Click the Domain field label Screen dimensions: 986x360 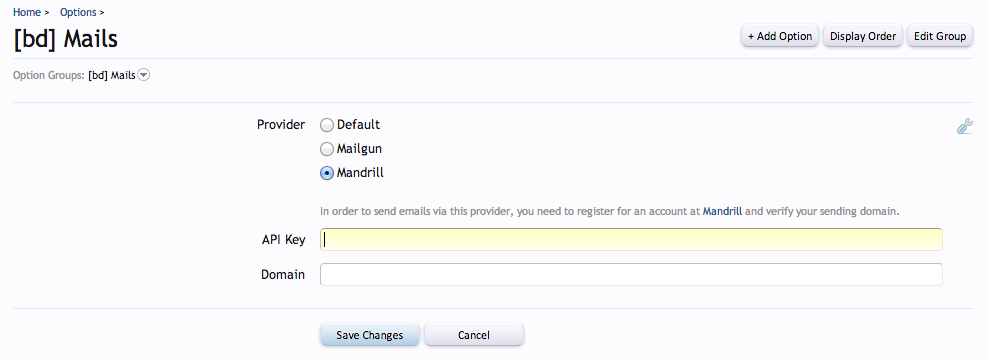[283, 275]
